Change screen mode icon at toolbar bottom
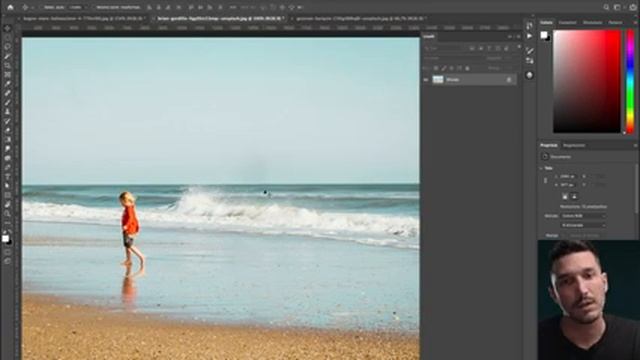The image size is (640, 360). coord(7,260)
